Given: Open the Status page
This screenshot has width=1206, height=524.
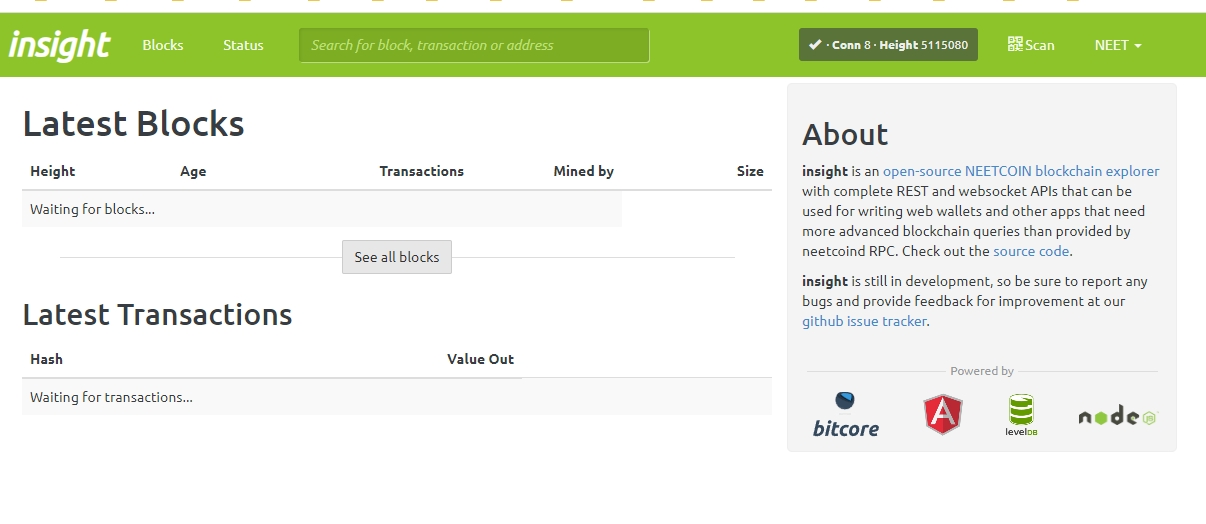Looking at the screenshot, I should pyautogui.click(x=243, y=45).
